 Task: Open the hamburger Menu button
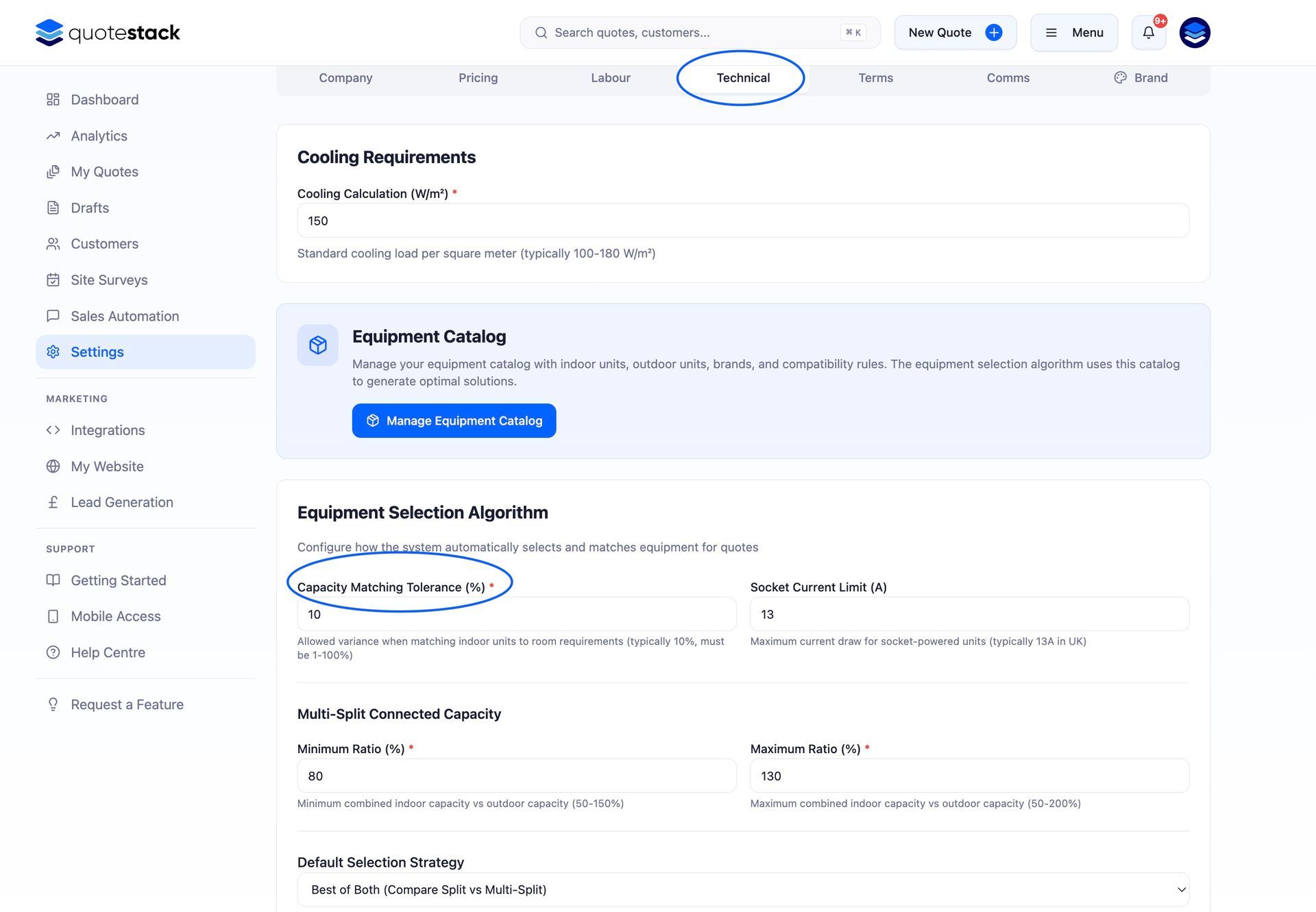pos(1073,32)
